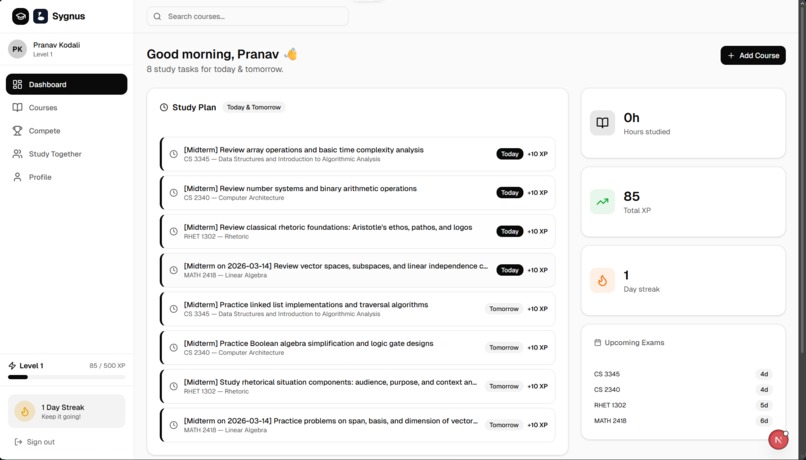Screen dimensions: 806x460
Task: Click the flame icon in the 1 Day Streak card
Action: tap(24, 411)
